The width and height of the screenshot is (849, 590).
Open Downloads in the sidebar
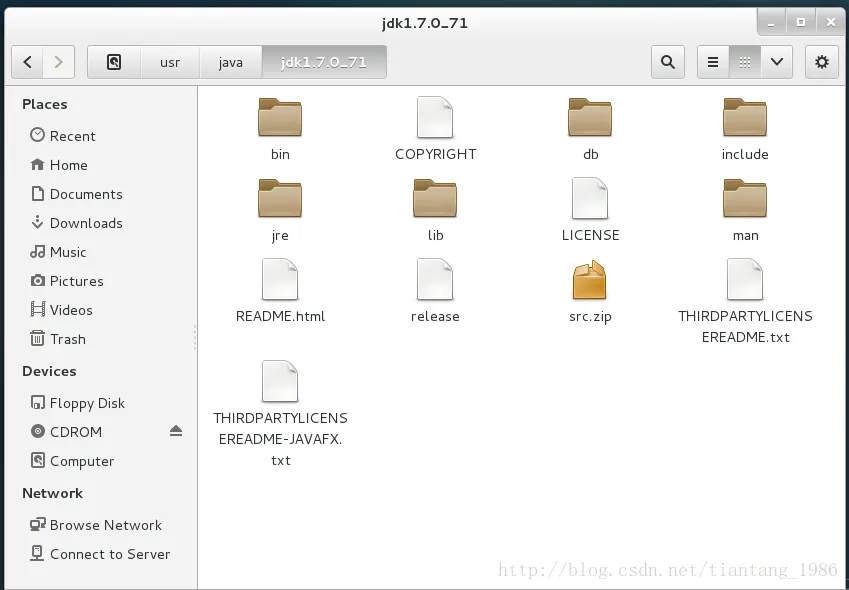[x=101, y=223]
